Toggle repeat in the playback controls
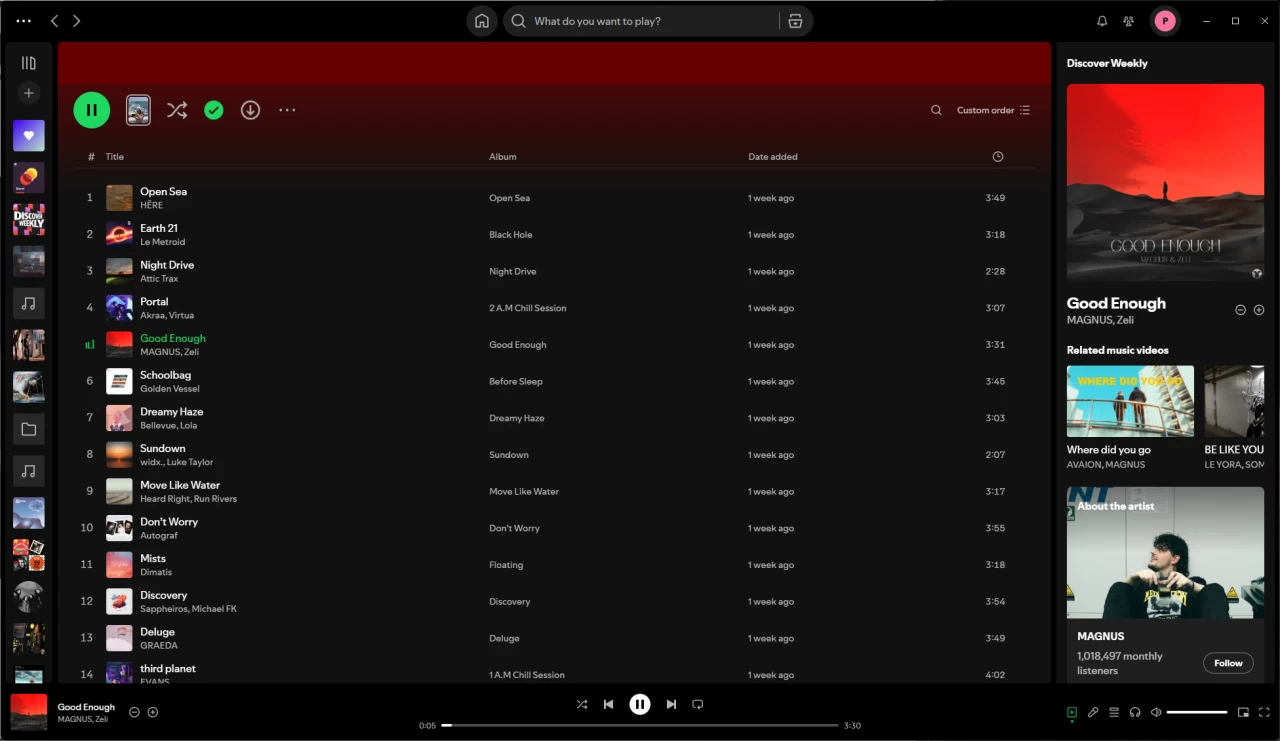This screenshot has height=741, width=1280. 698,704
